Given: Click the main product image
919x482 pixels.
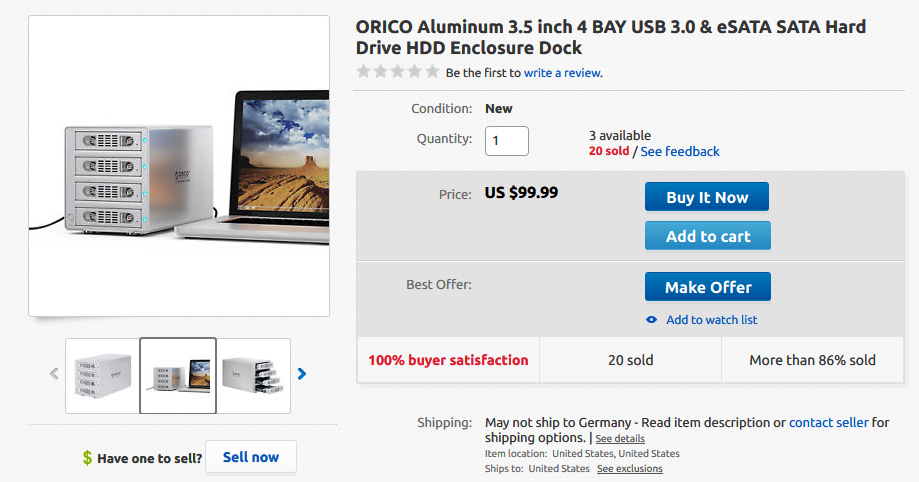Looking at the screenshot, I should (x=179, y=166).
